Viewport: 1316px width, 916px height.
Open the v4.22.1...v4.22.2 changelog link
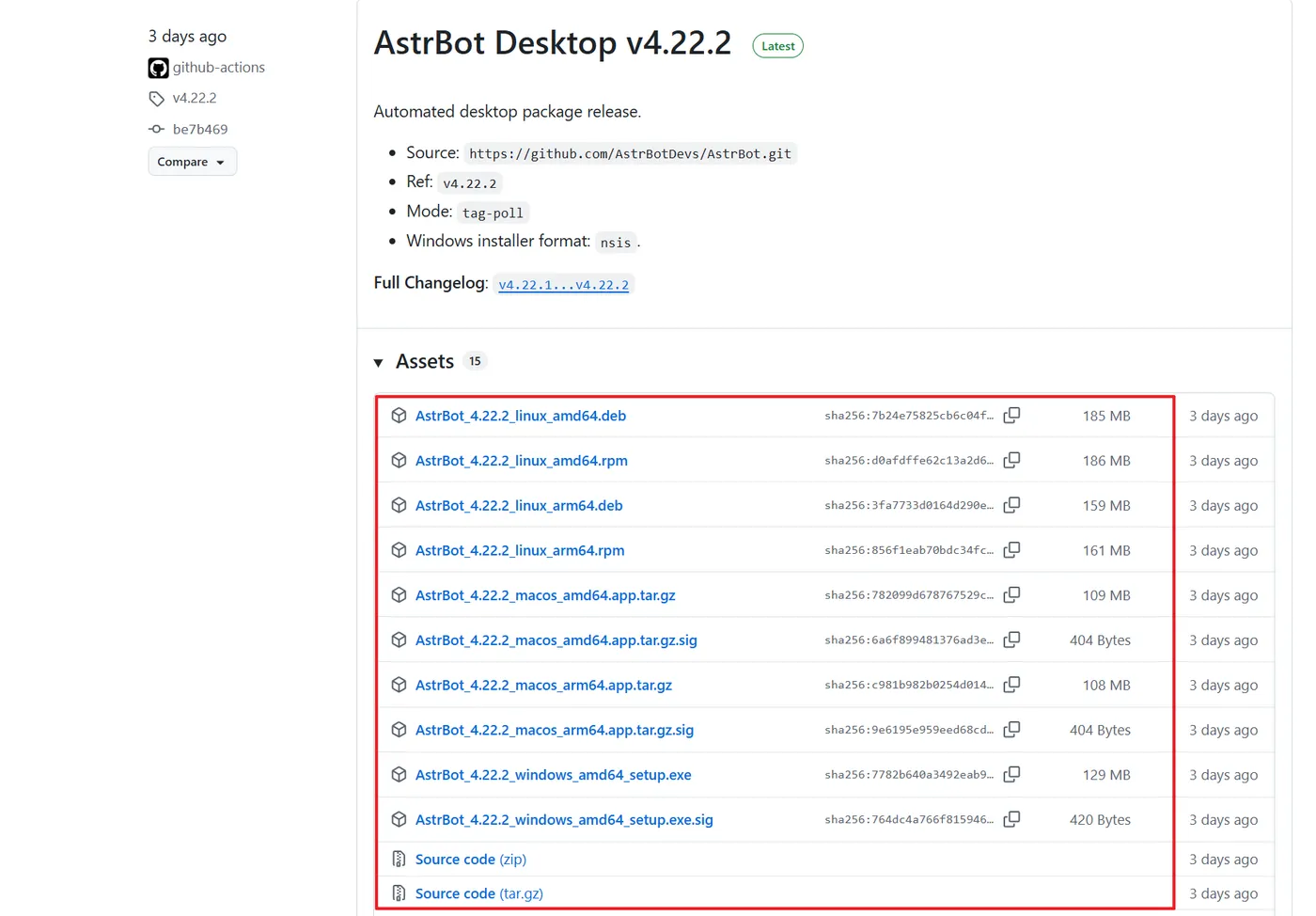coord(564,285)
